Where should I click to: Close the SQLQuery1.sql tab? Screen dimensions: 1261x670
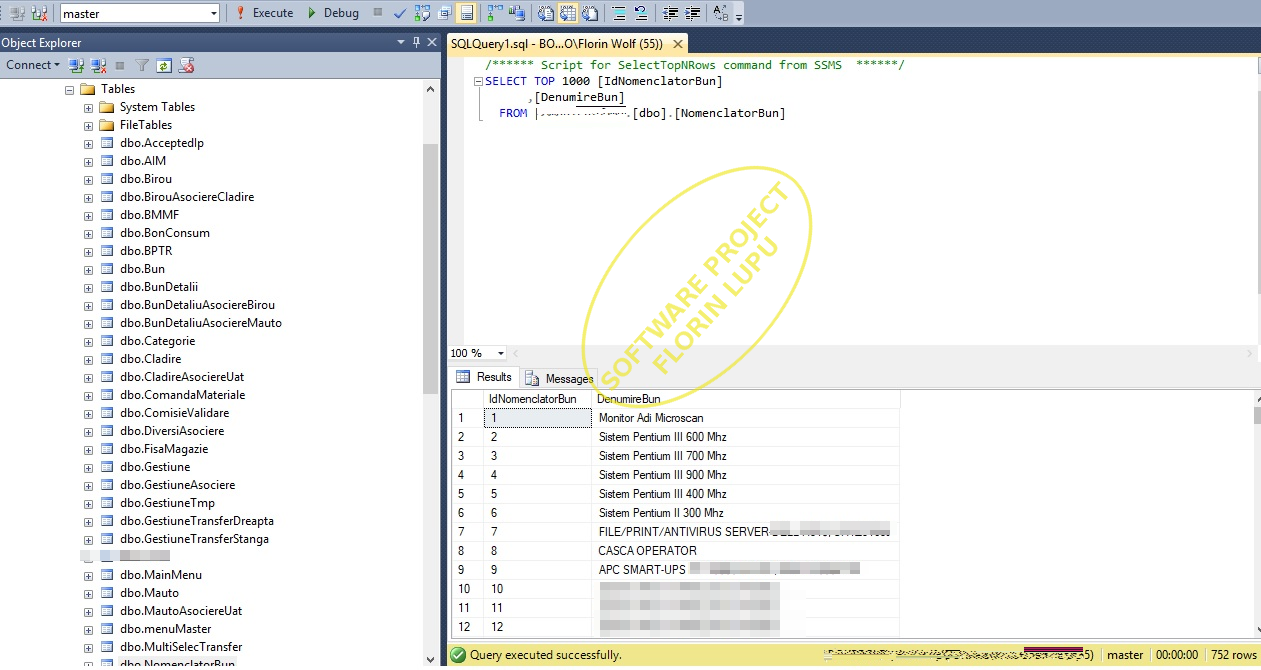point(677,44)
